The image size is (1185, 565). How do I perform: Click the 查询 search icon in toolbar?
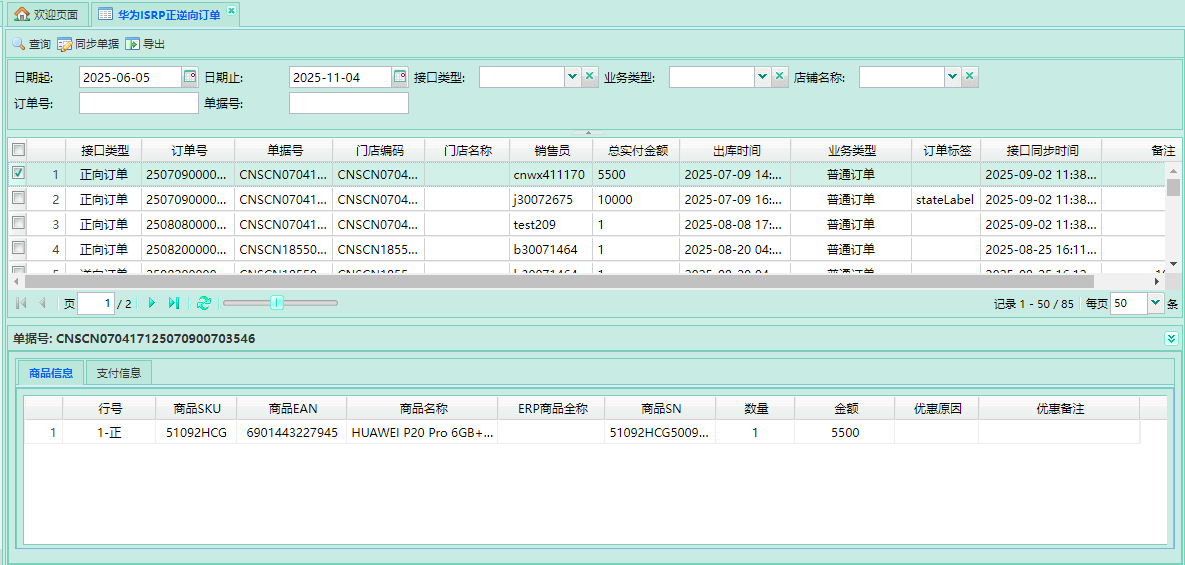pyautogui.click(x=18, y=44)
